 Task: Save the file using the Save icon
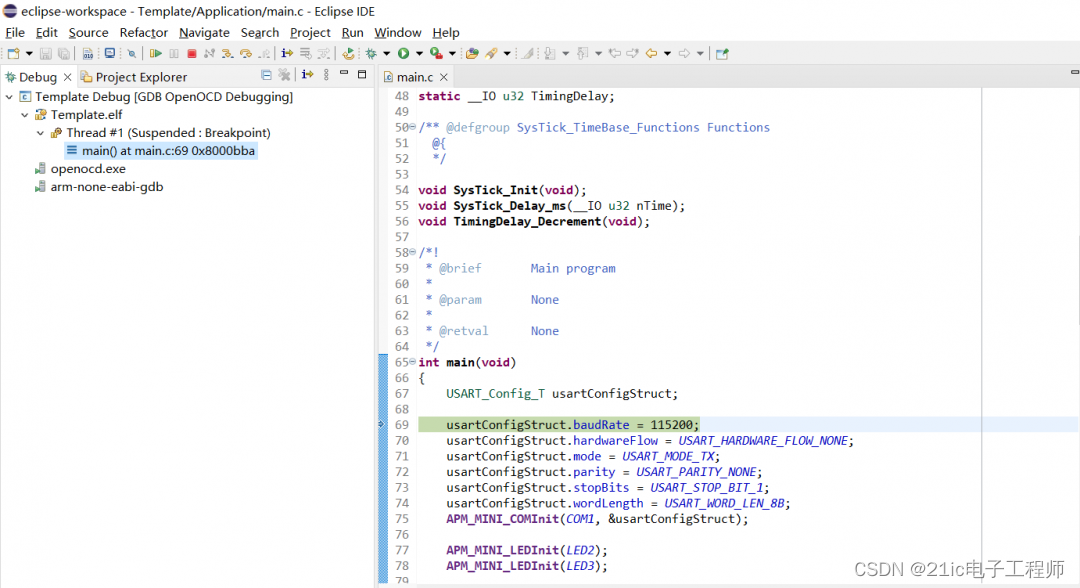point(45,53)
